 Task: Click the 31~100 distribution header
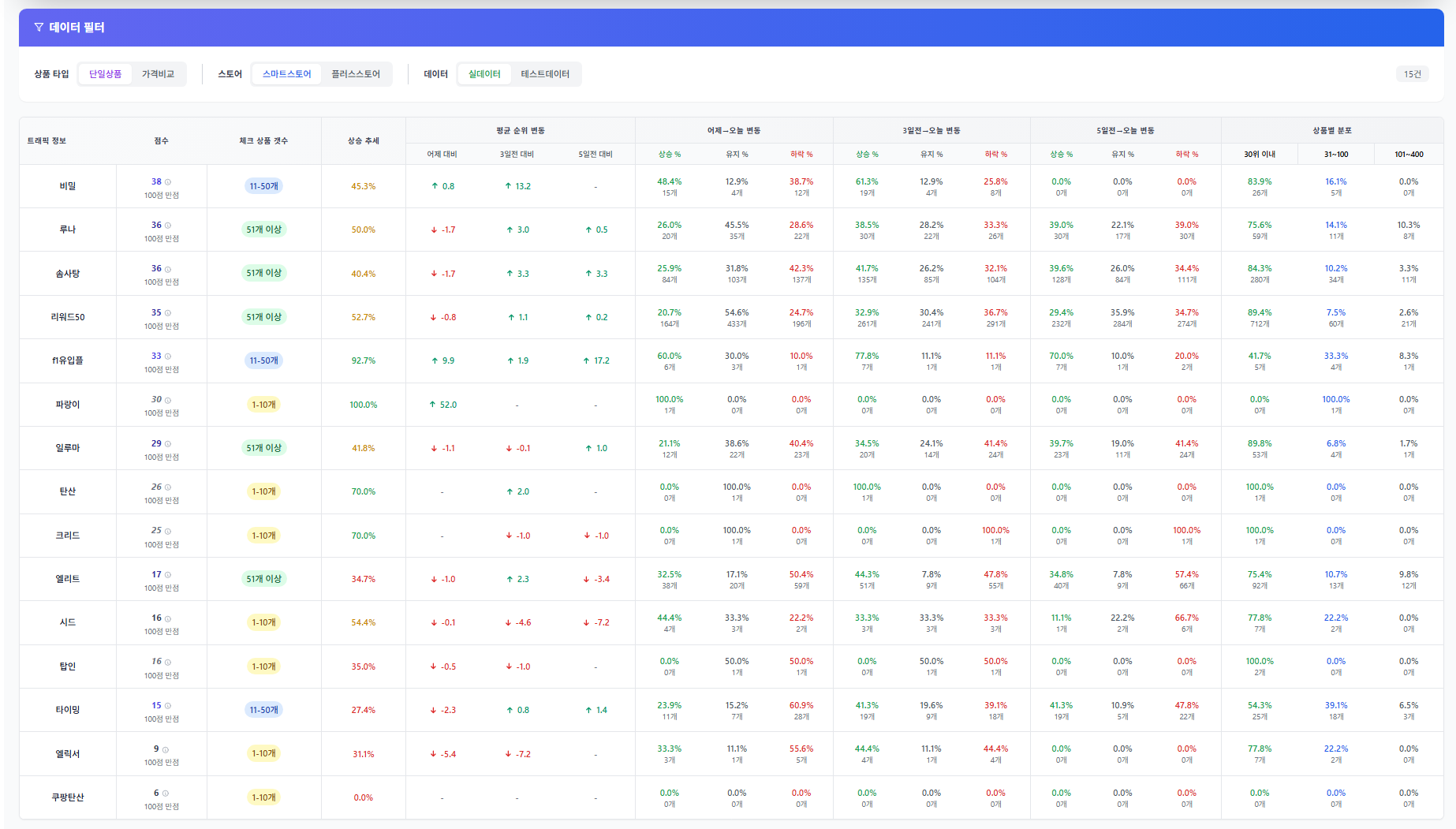point(1336,155)
